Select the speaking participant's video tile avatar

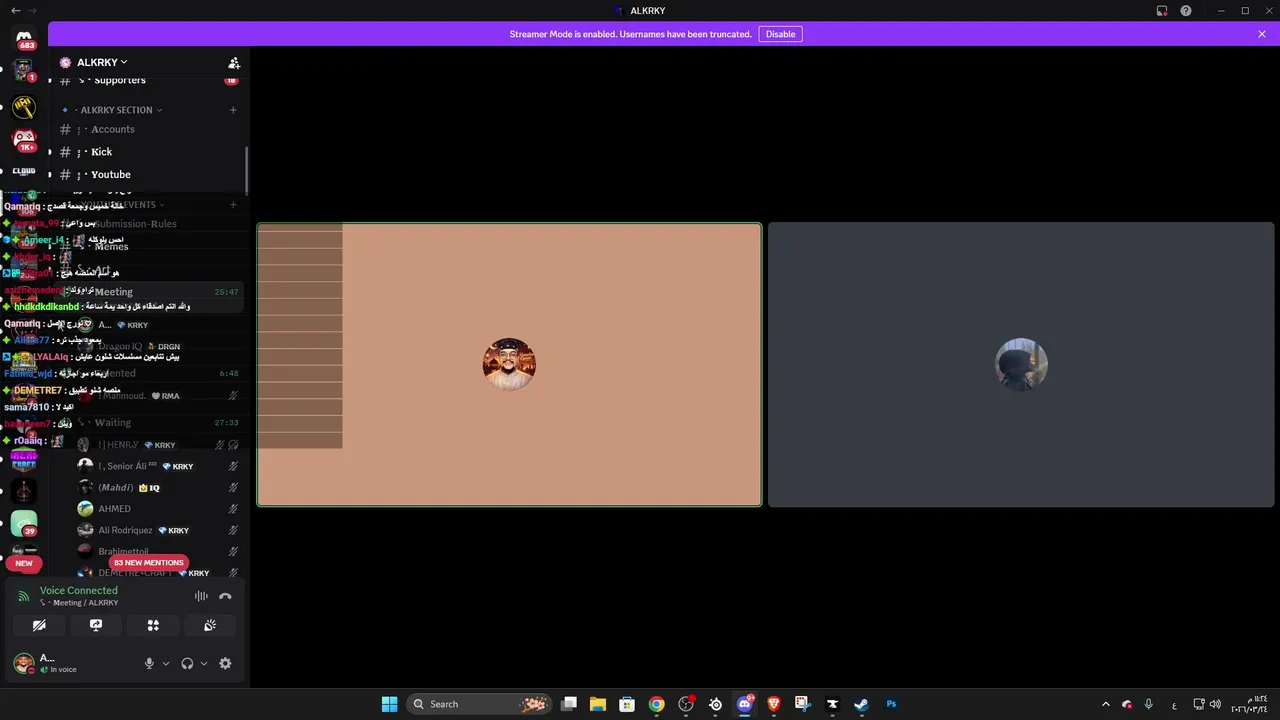click(x=509, y=364)
